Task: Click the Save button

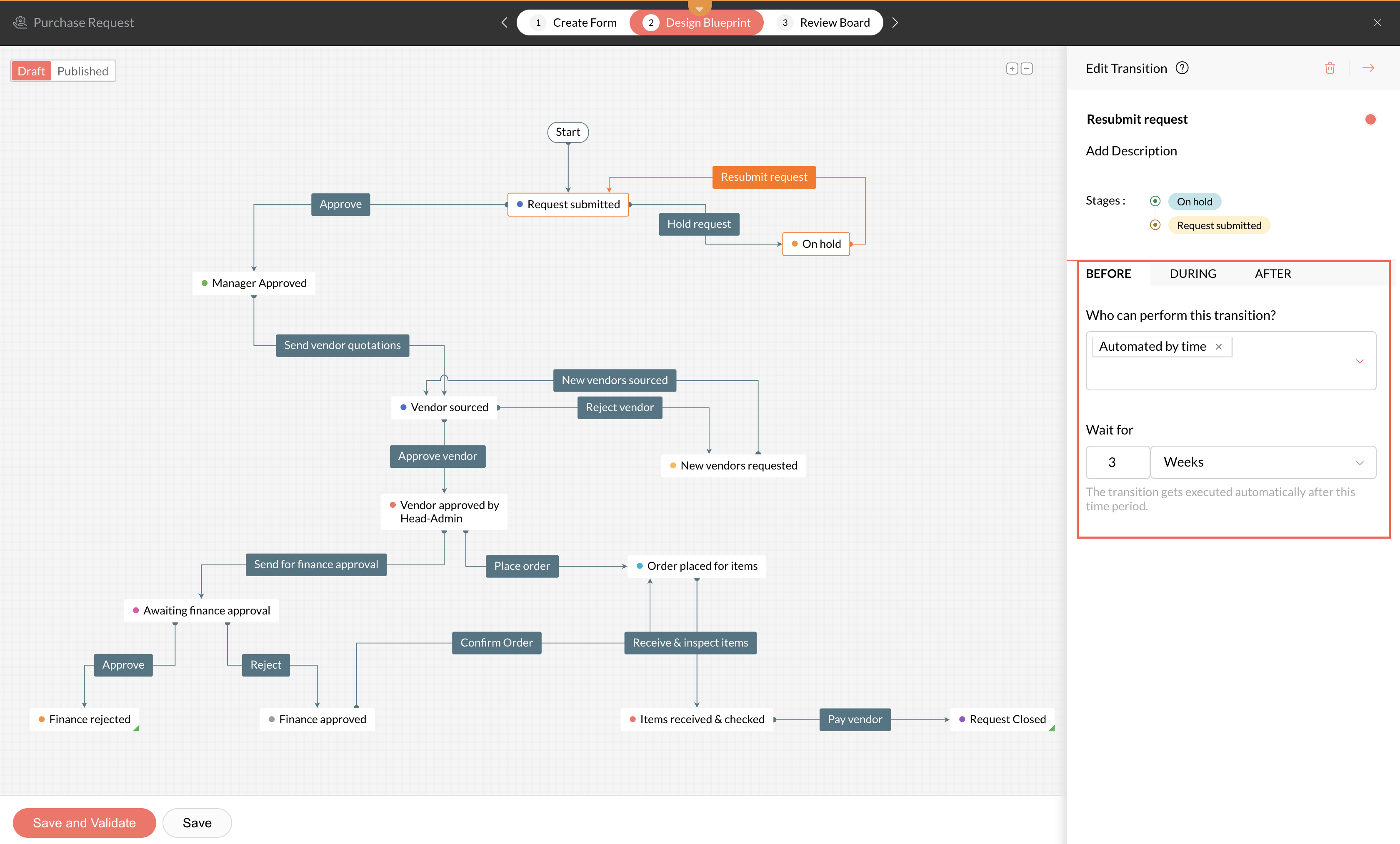Action: pyautogui.click(x=197, y=822)
